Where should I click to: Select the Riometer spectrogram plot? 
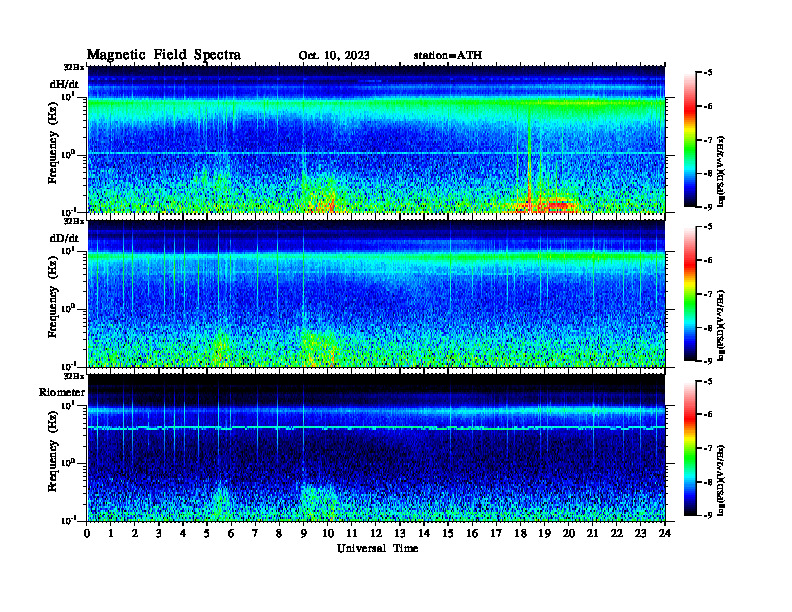tap(376, 447)
